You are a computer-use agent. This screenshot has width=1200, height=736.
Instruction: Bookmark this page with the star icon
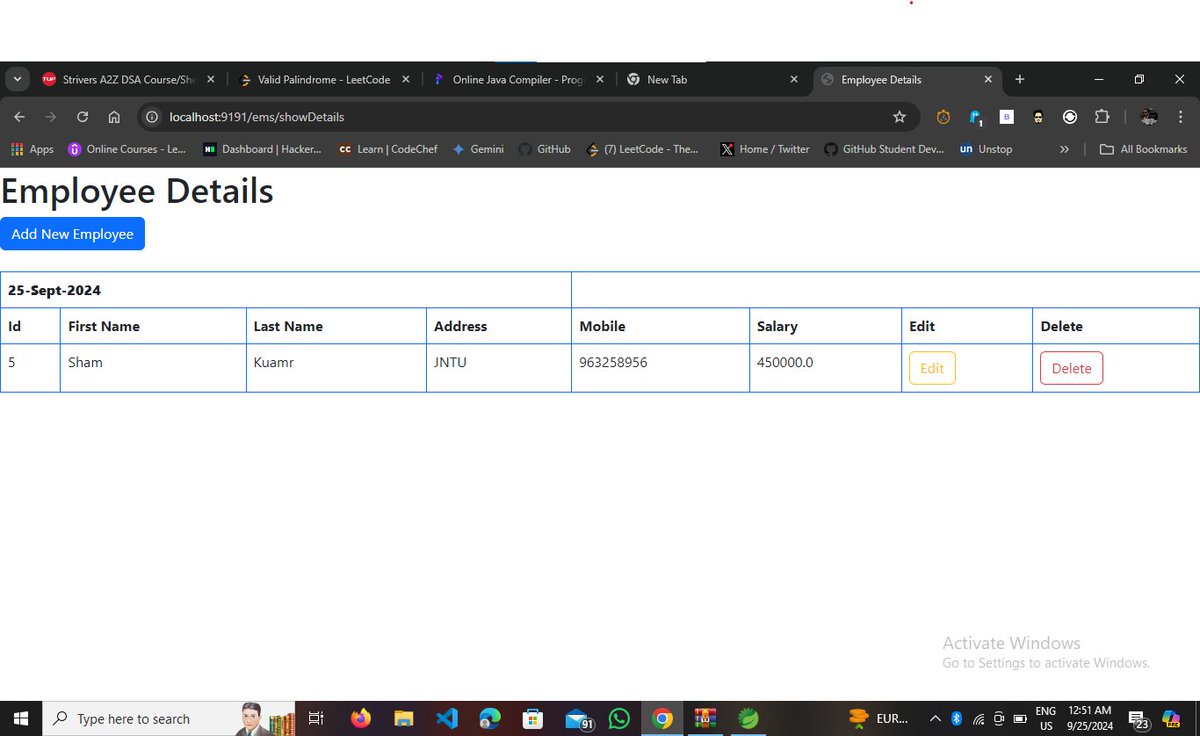(899, 116)
